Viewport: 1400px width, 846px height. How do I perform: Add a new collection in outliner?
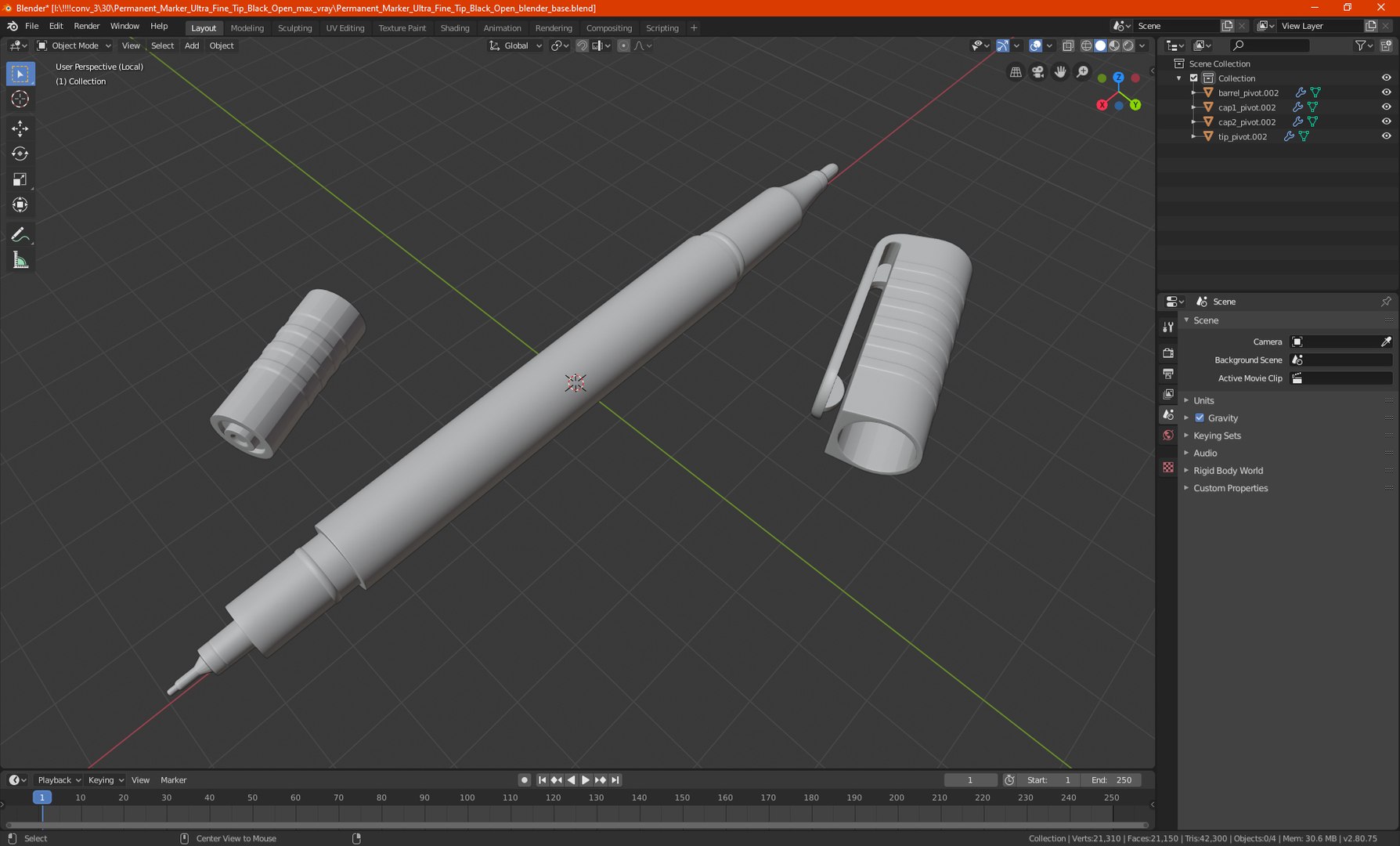(x=1386, y=45)
